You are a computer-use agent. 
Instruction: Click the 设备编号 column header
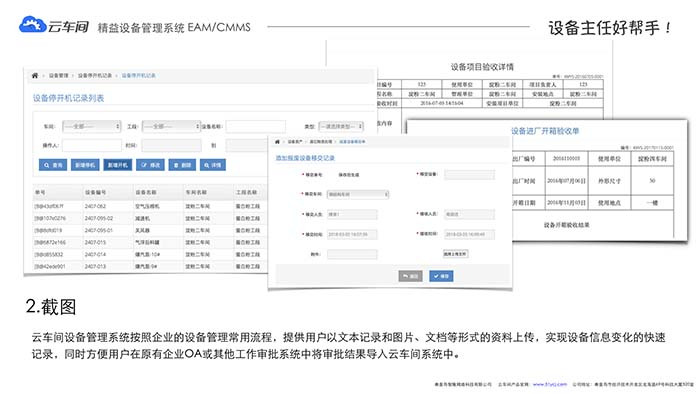click(95, 192)
